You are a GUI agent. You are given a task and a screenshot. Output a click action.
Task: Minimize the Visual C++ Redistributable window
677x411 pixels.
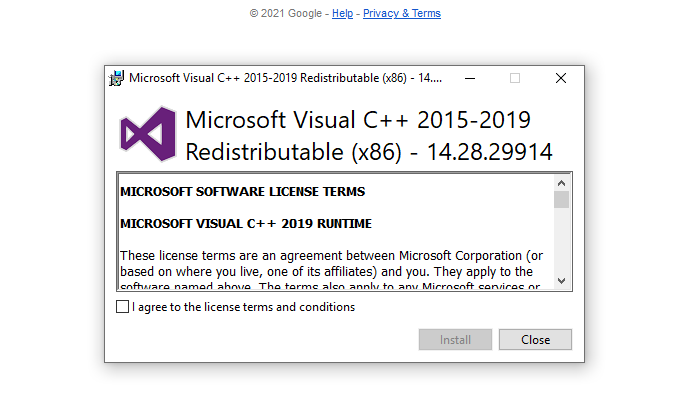pos(470,79)
